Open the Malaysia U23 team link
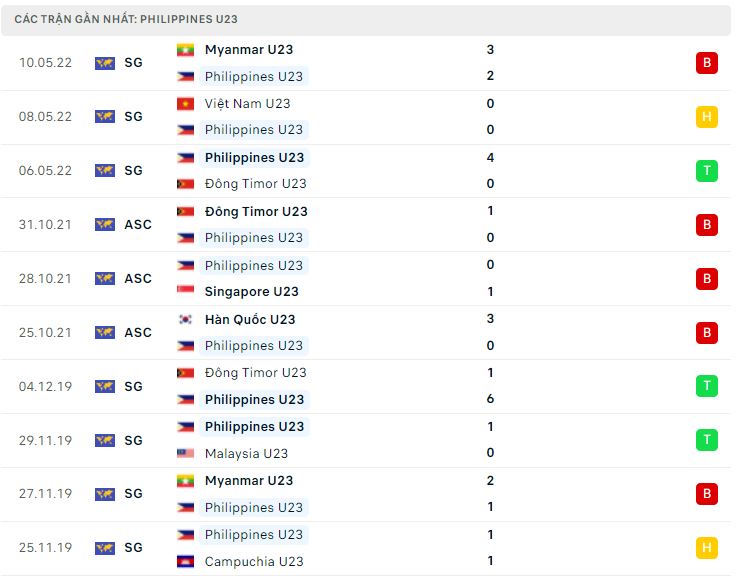The image size is (737, 578). 246,453
